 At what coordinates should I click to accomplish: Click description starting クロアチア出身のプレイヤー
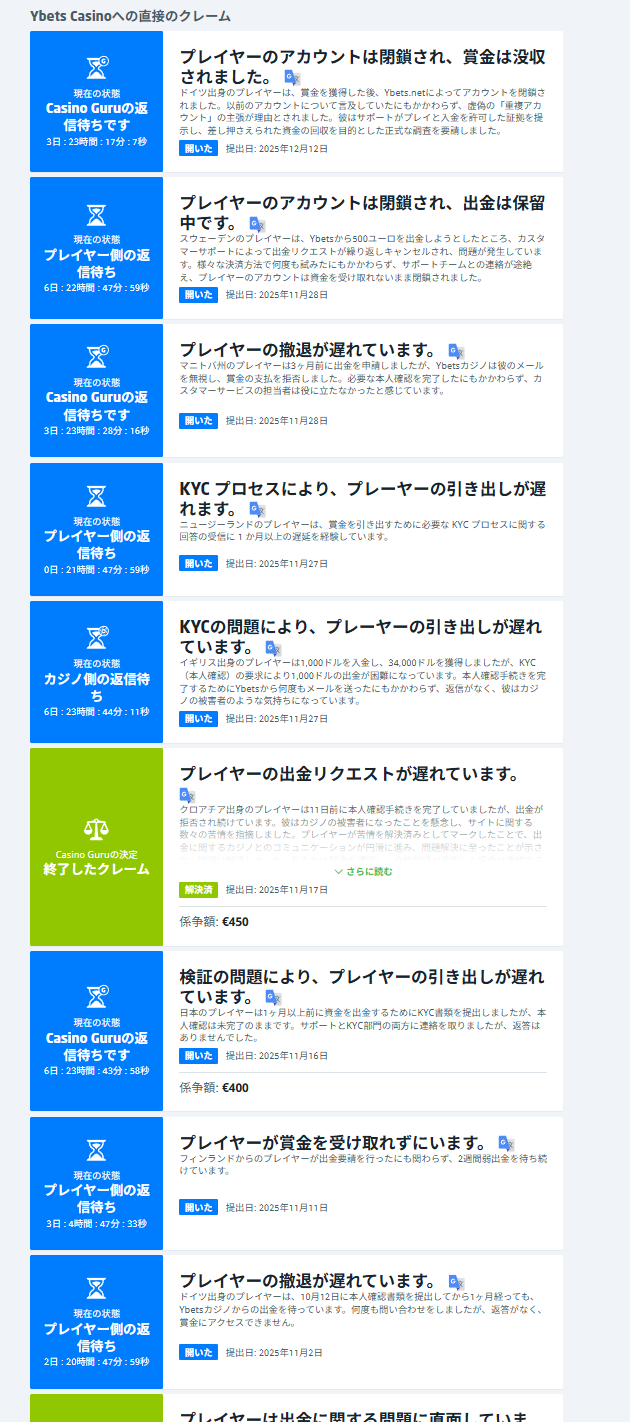click(x=362, y=834)
